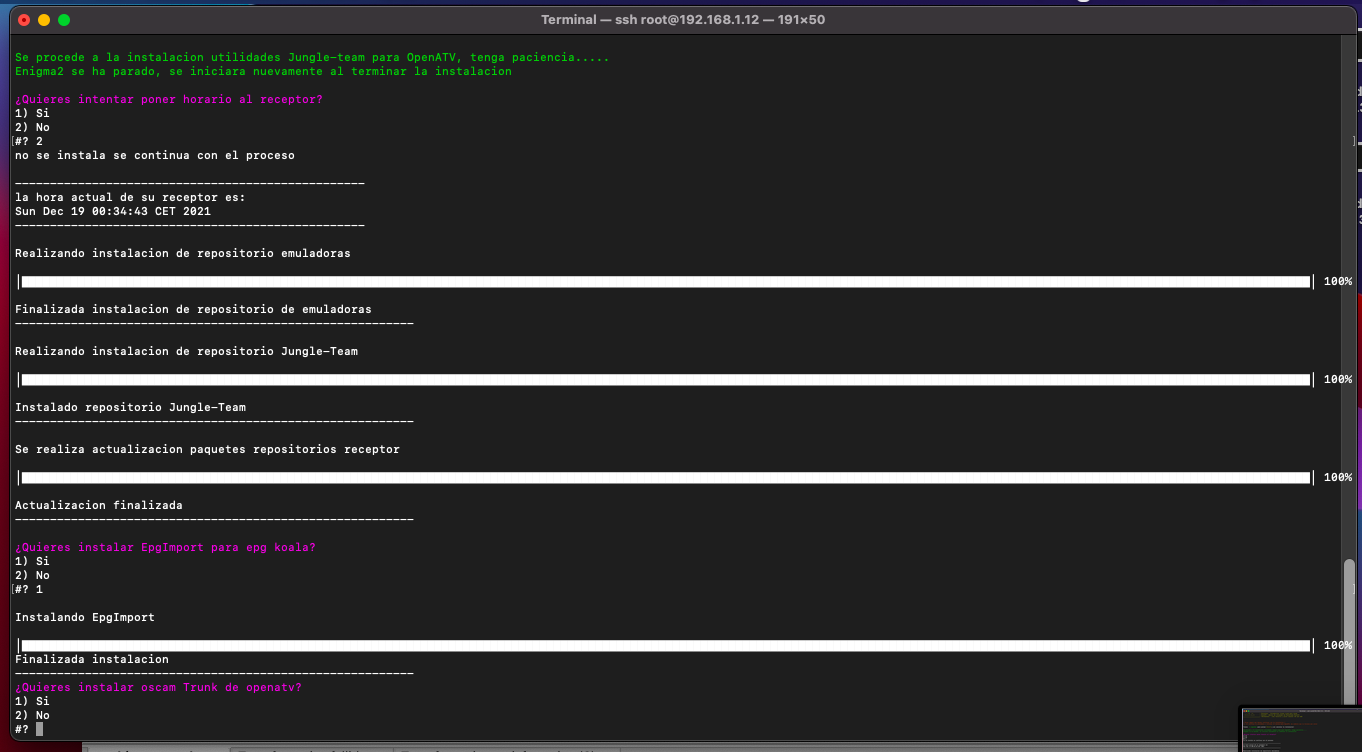1362x752 pixels.
Task: Place focus at the final prompt cursor
Action: [39, 729]
